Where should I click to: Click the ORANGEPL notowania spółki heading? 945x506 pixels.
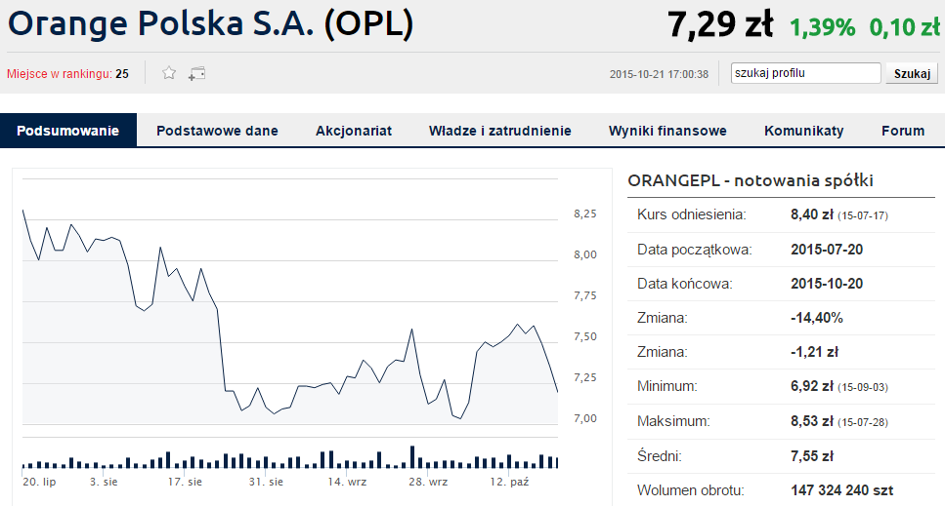tap(750, 181)
